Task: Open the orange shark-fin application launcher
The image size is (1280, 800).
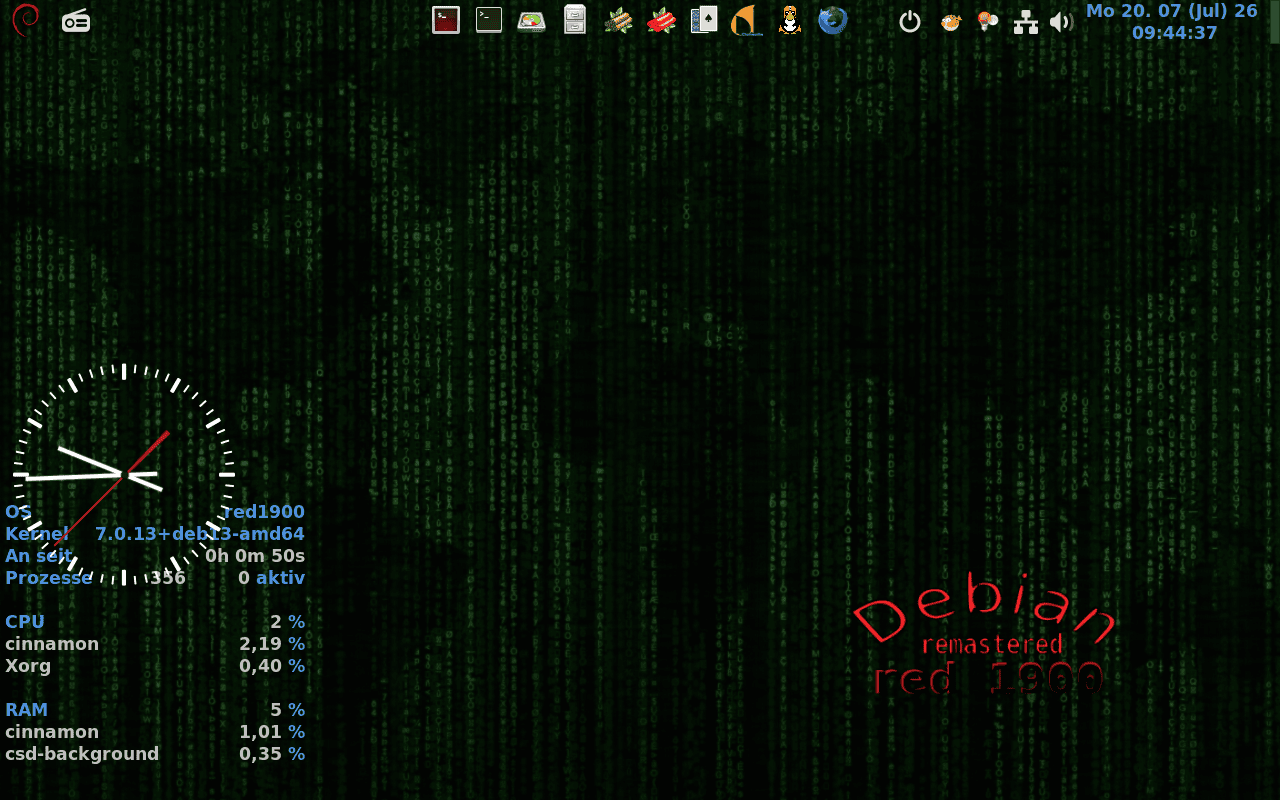Action: click(747, 20)
